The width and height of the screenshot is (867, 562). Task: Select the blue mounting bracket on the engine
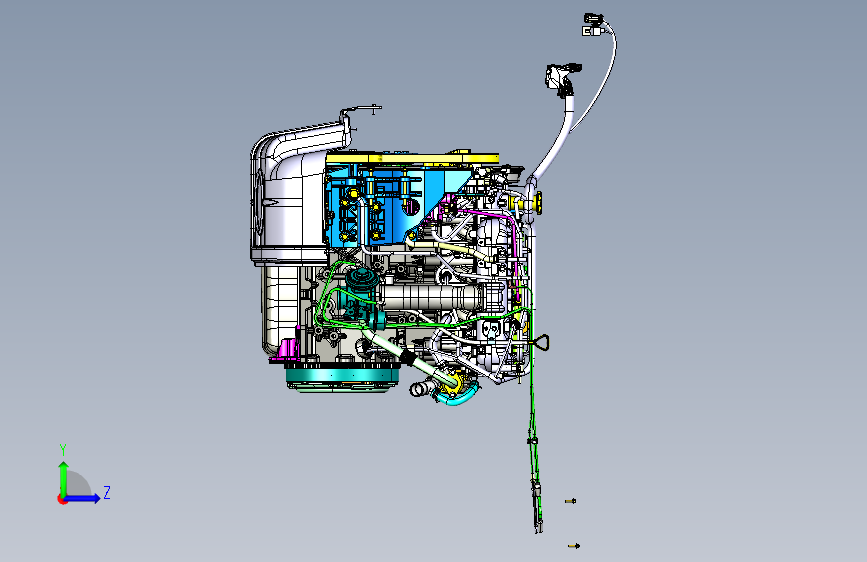pyautogui.click(x=393, y=205)
